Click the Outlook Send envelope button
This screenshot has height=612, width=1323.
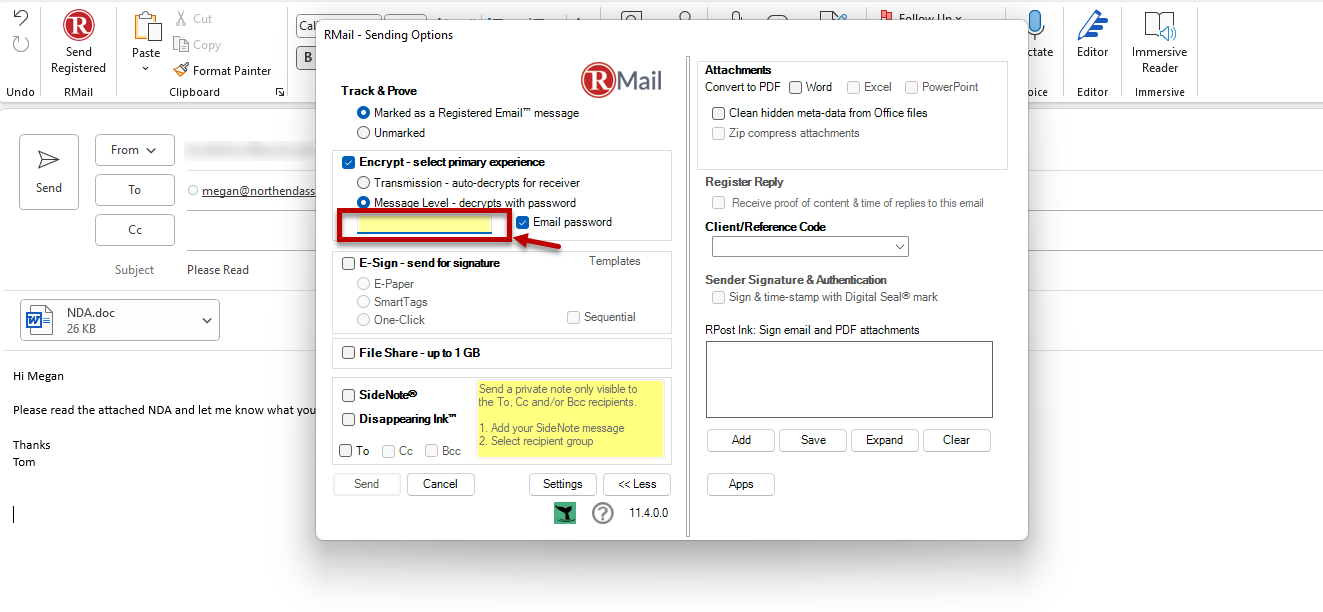coord(49,172)
